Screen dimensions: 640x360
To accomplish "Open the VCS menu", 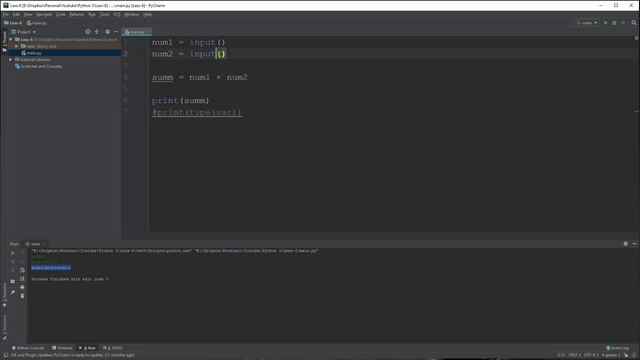I will pyautogui.click(x=117, y=14).
